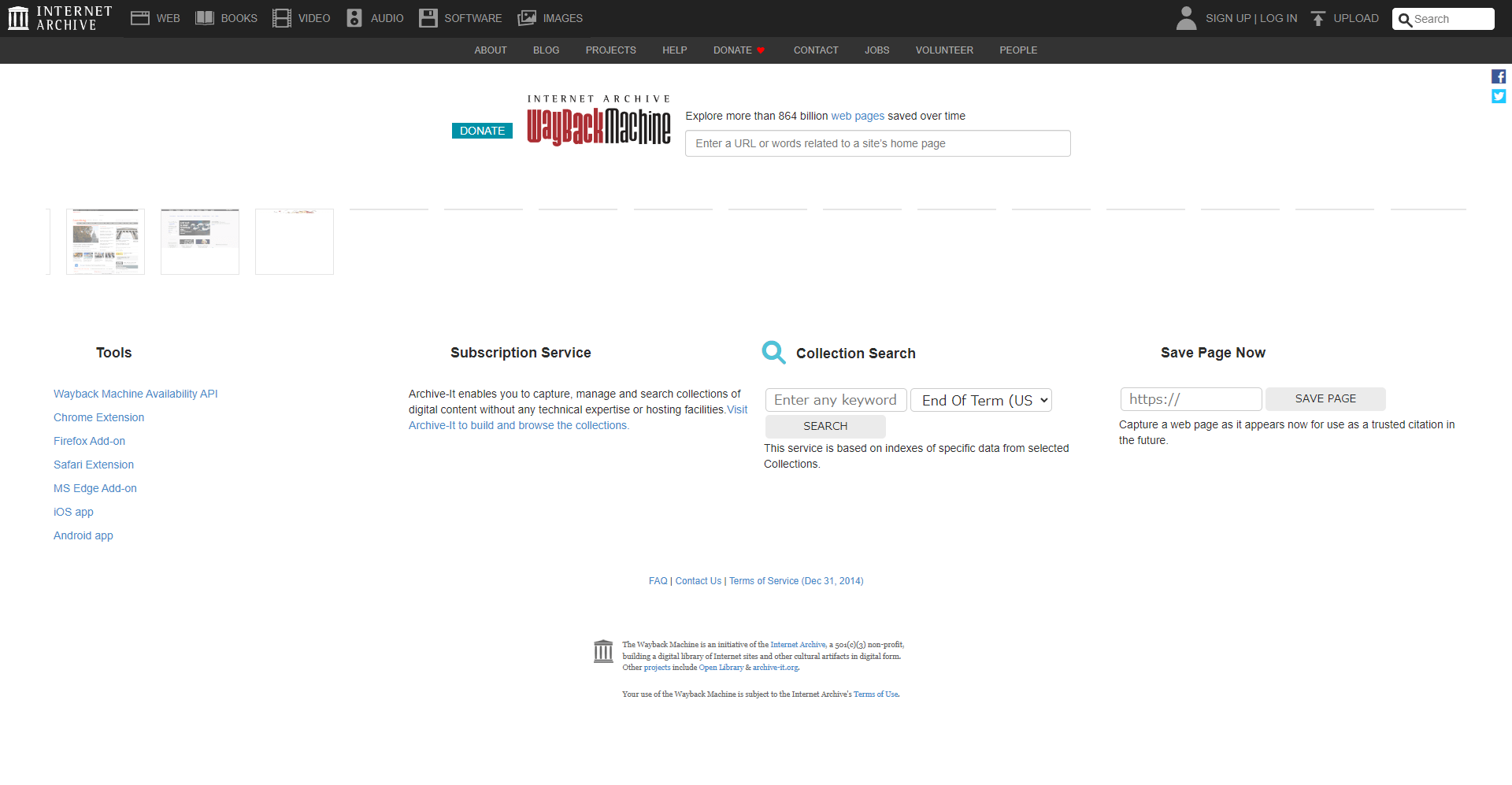Click the red heart next to Donate
The image size is (1512, 785).
click(x=761, y=50)
